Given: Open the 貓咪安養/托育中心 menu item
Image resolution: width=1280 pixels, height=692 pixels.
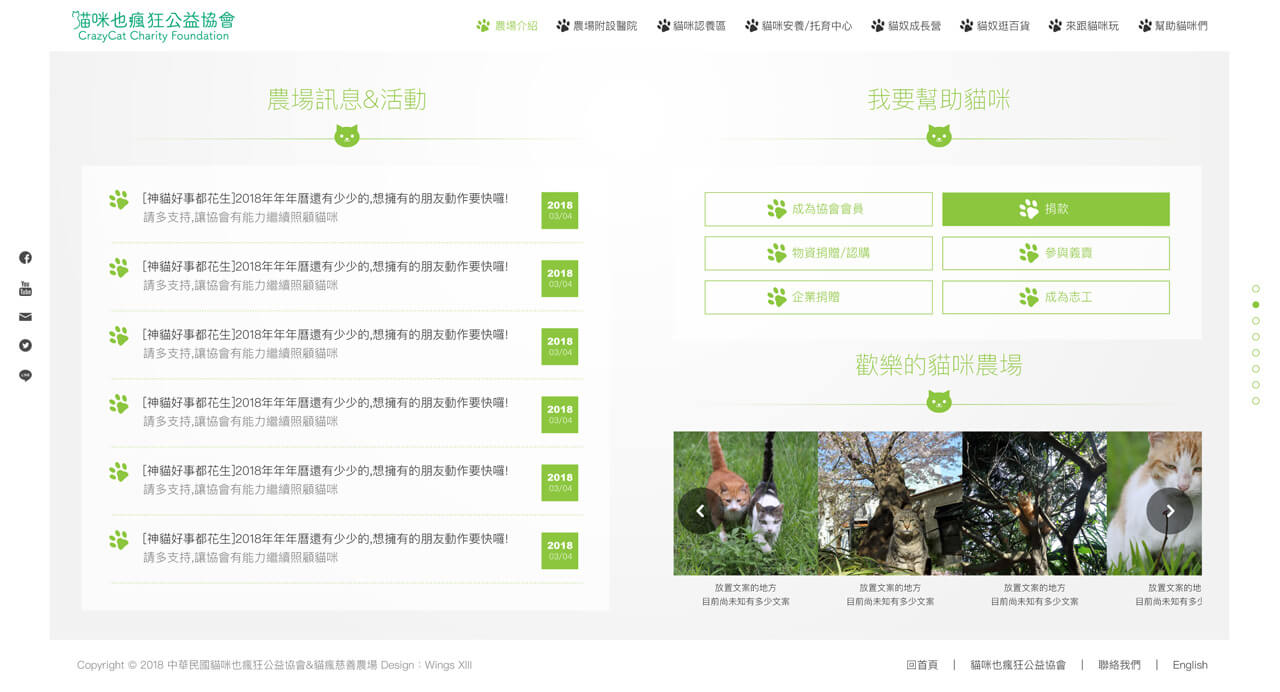Looking at the screenshot, I should point(798,26).
